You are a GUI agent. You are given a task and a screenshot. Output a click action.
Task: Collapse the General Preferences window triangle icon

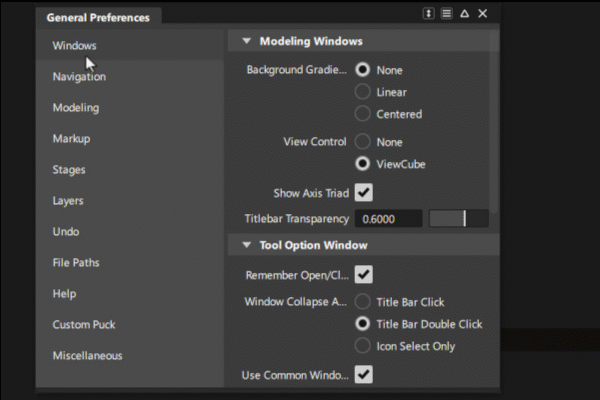tap(464, 14)
